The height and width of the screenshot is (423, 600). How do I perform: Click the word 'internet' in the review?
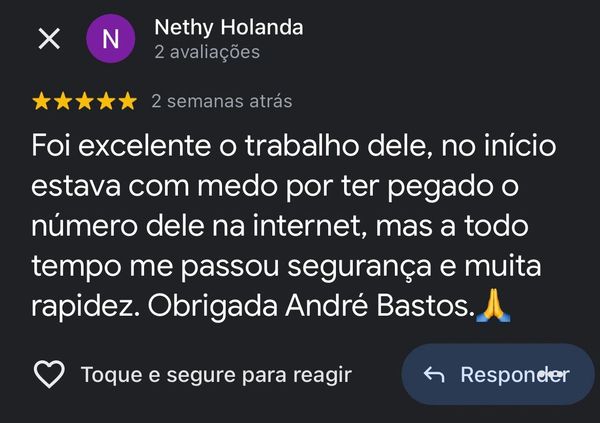(x=304, y=227)
